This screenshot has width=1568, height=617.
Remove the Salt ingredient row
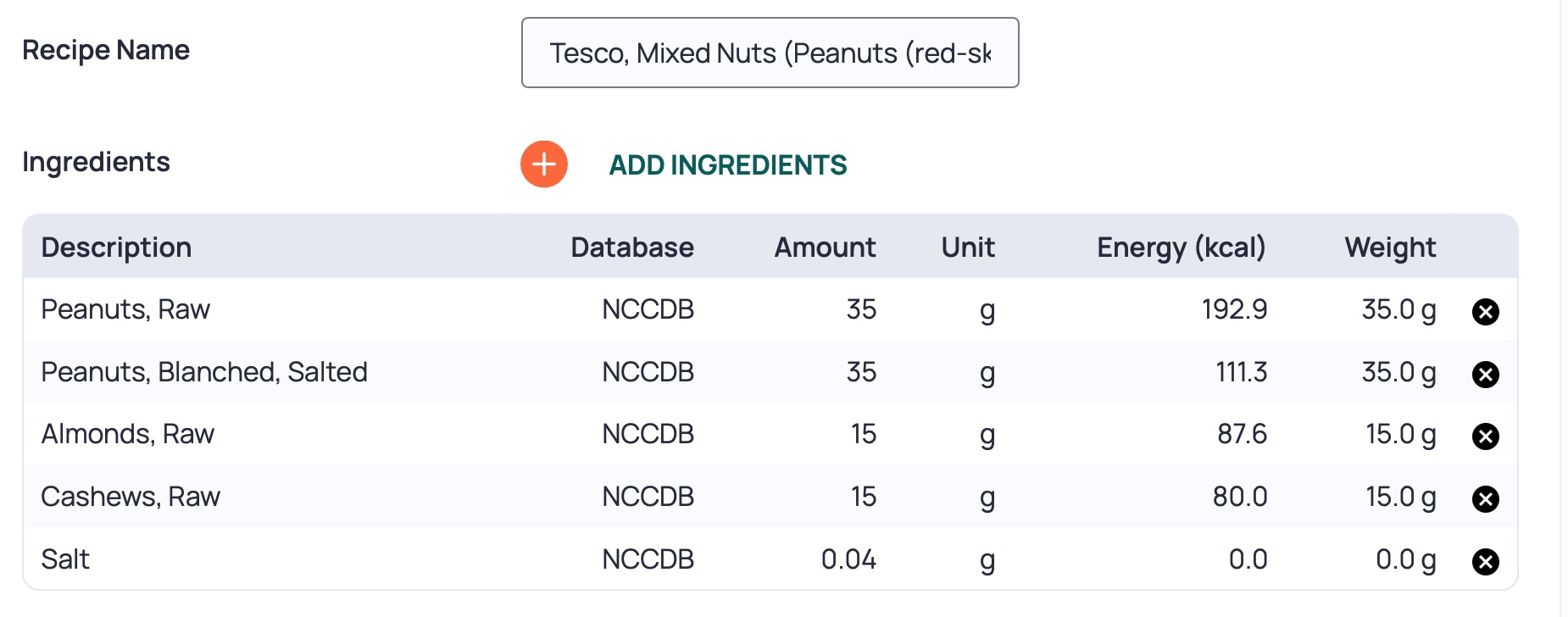1485,561
